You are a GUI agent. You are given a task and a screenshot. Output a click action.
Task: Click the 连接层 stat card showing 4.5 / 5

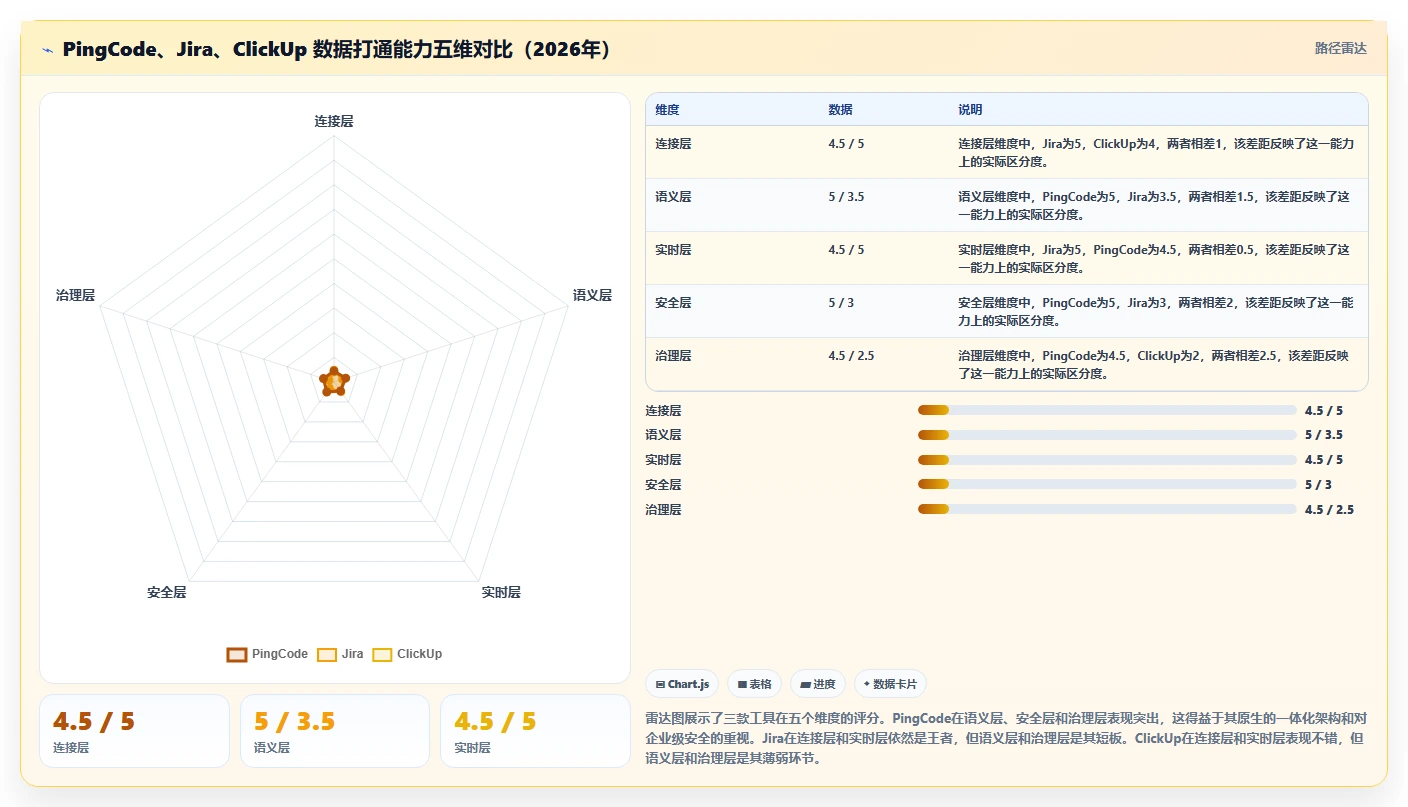(134, 731)
